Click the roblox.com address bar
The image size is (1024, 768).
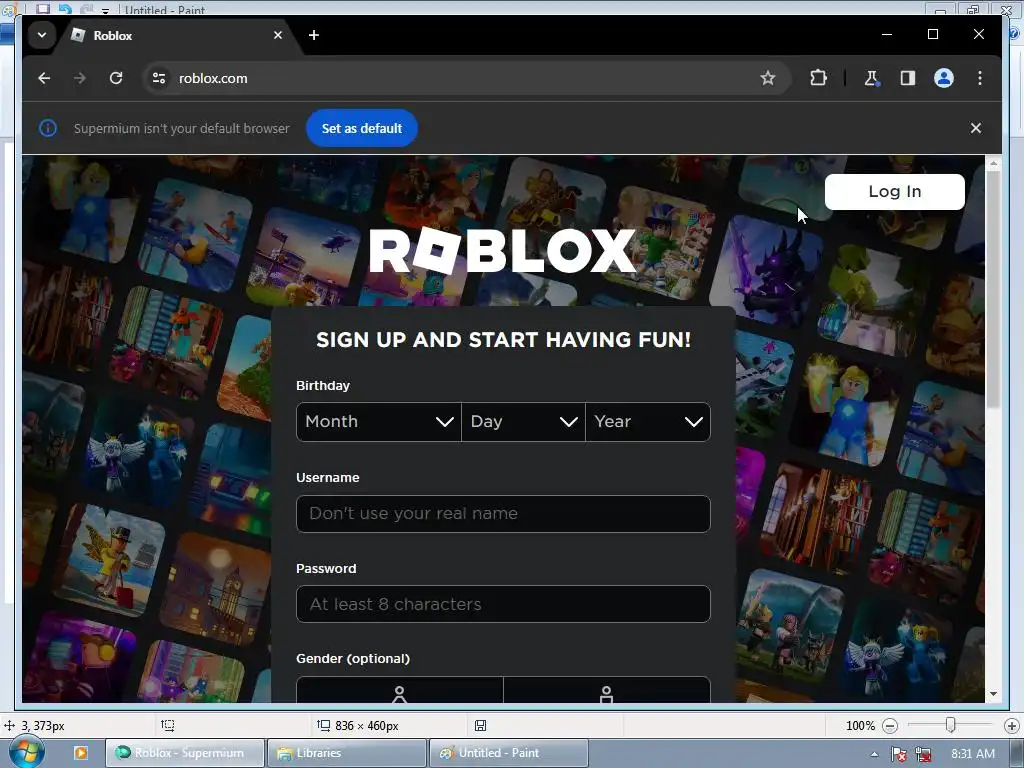coord(468,78)
